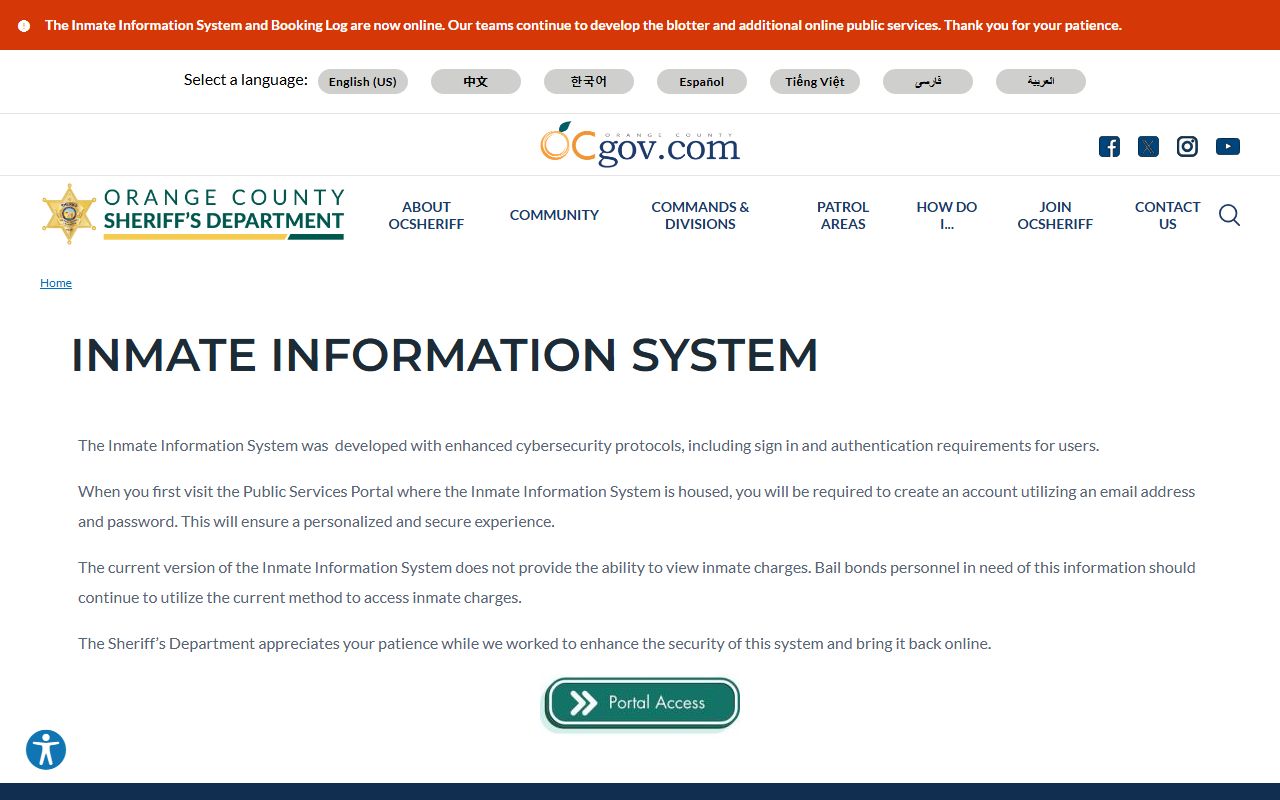Select 中文 language button
Viewport: 1280px width, 800px height.
pos(476,82)
